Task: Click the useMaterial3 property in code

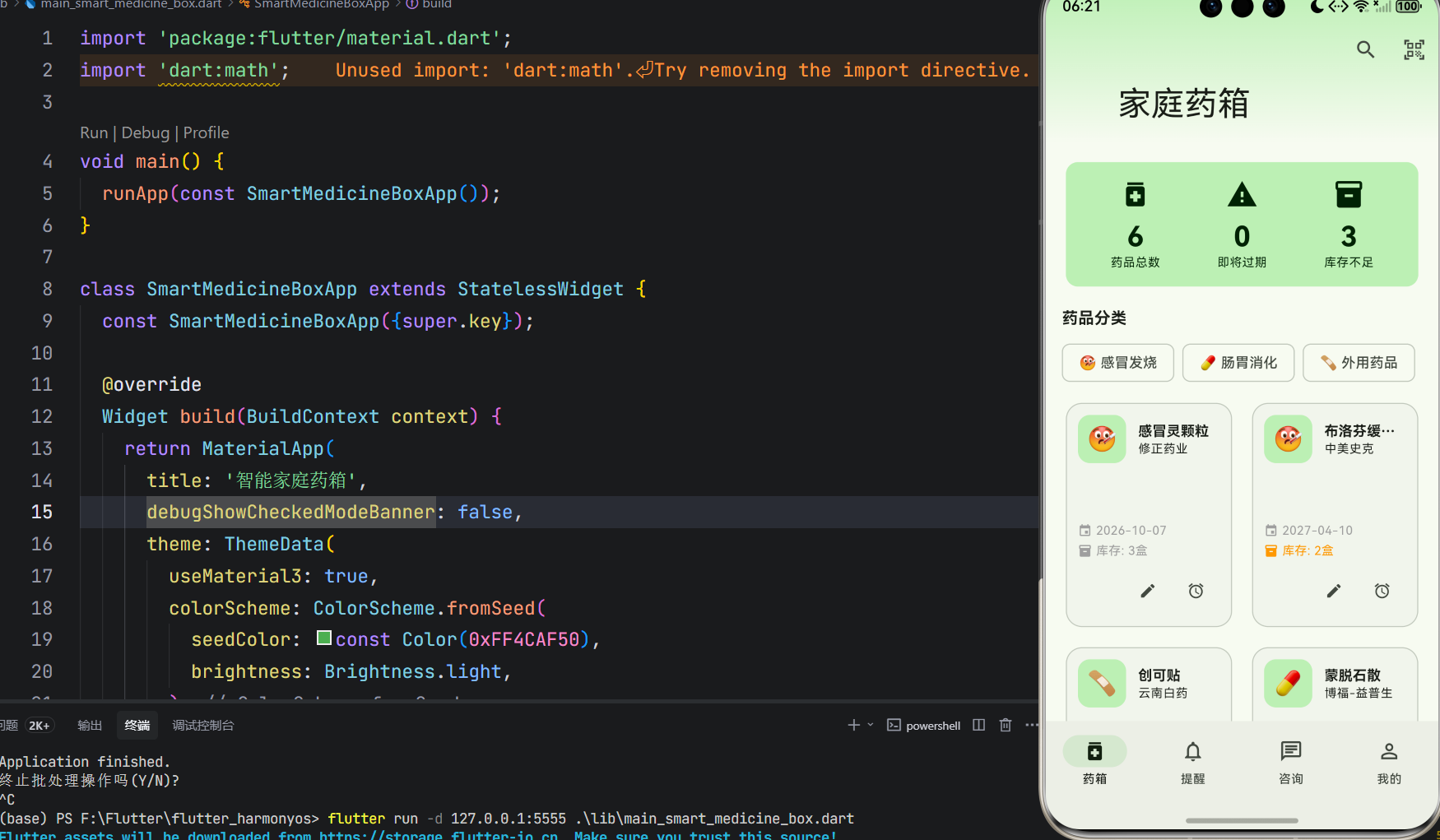Action: (235, 576)
